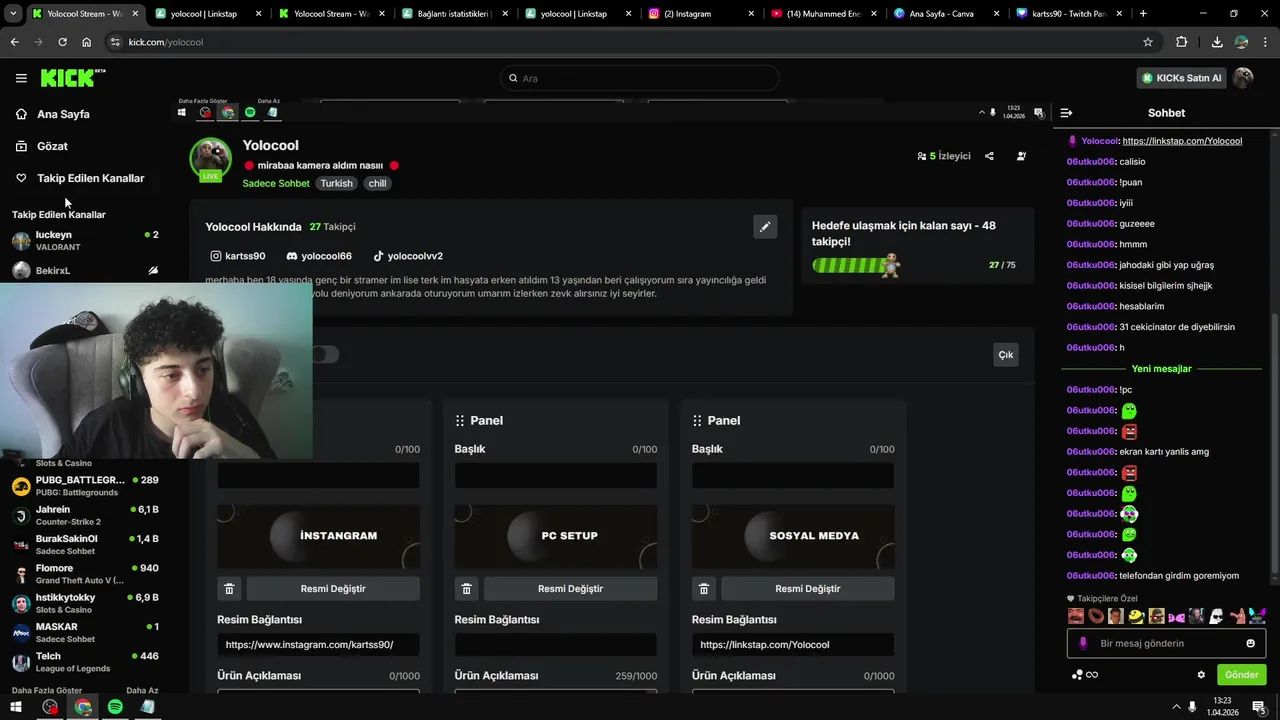The image size is (1280, 720).
Task: Collapse the Sohbet chat panel
Action: [x=1066, y=113]
